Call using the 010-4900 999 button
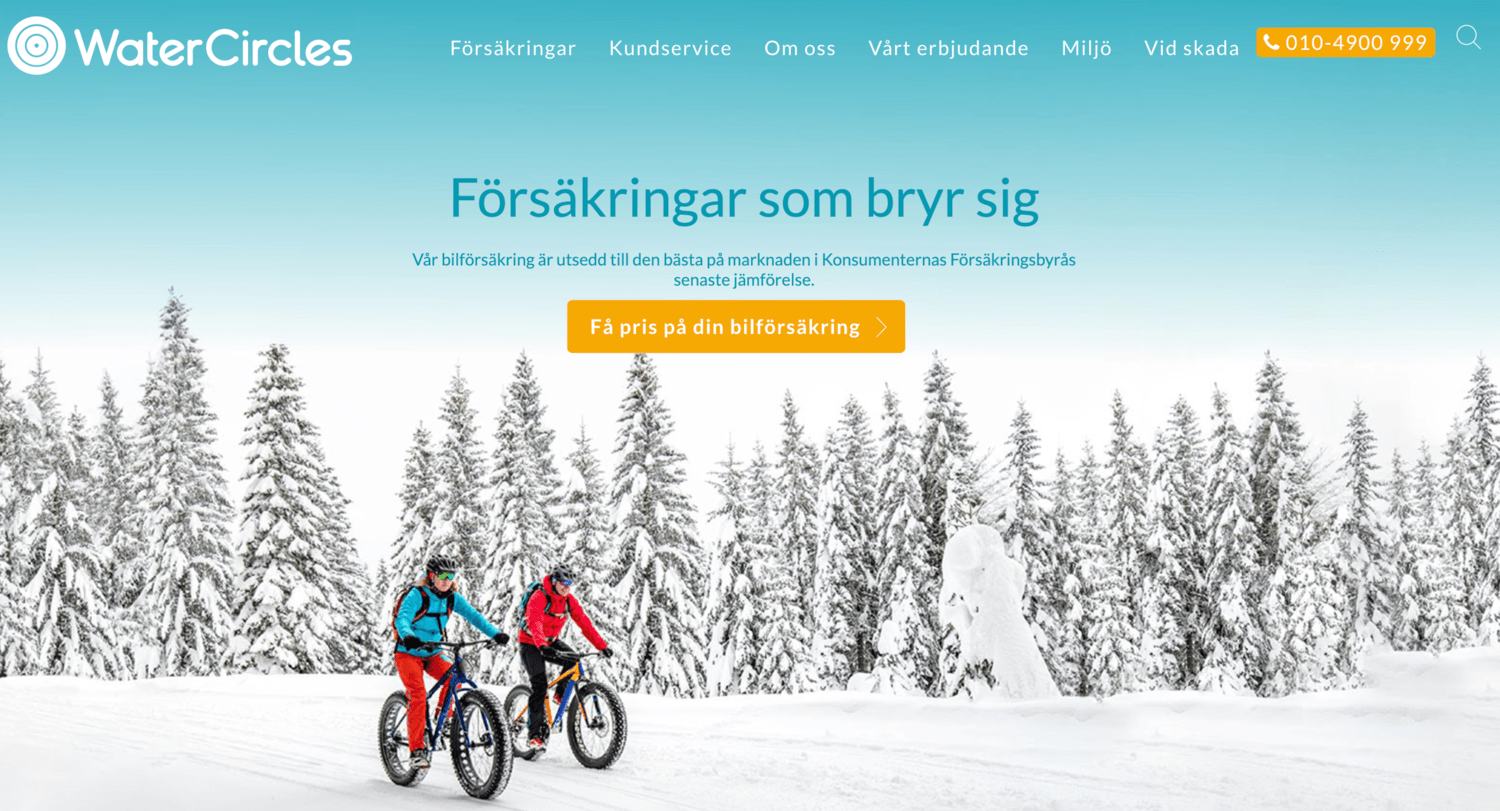The image size is (1500, 811). click(1345, 42)
